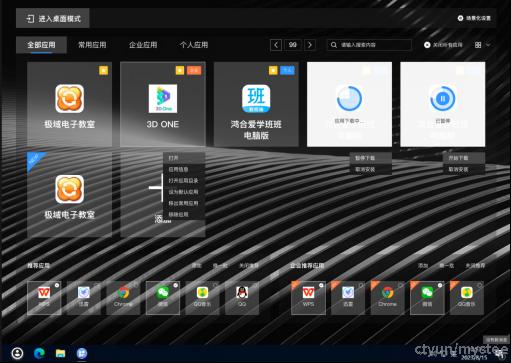
Task: Click yellow star badge on 3D ONE tile
Action: [180, 70]
